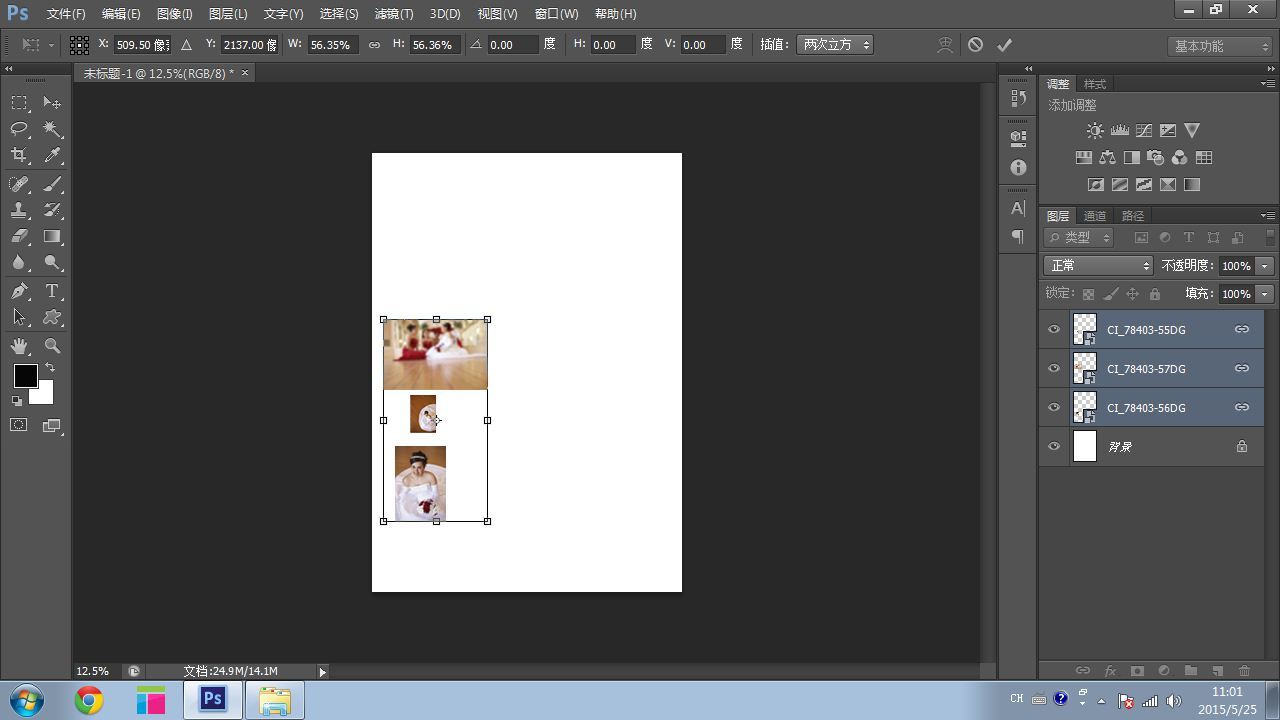This screenshot has height=720, width=1280.
Task: Select the Hand tool
Action: pyautogui.click(x=19, y=346)
